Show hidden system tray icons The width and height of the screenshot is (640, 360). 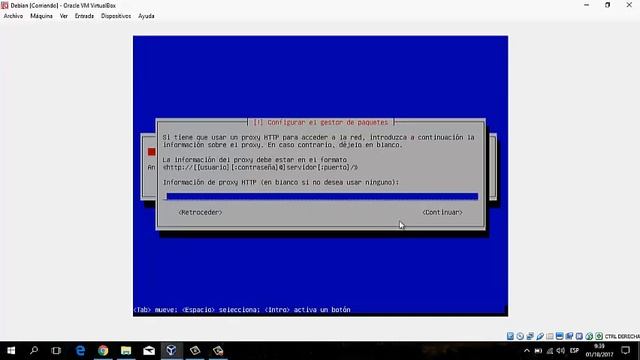tap(527, 351)
